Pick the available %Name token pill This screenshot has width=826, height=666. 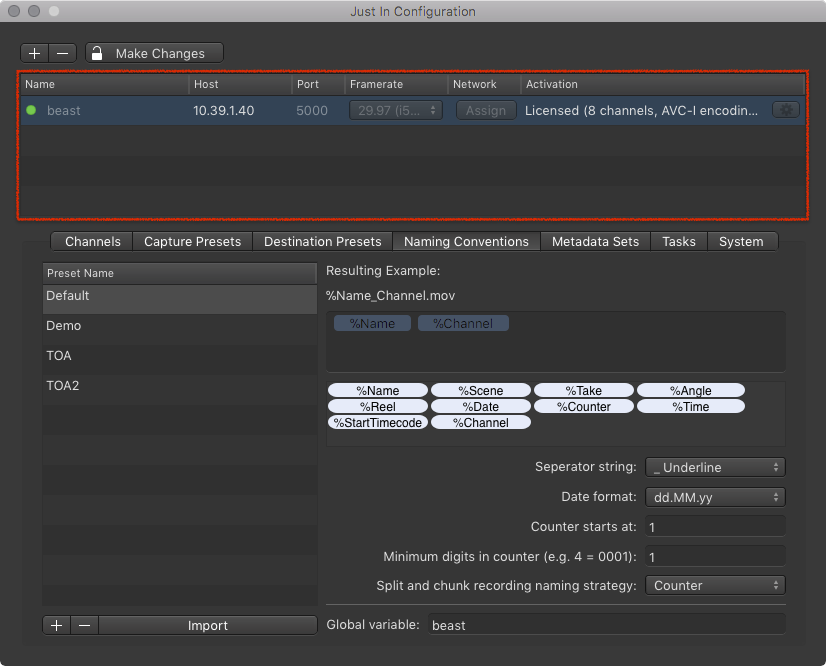click(x=378, y=390)
